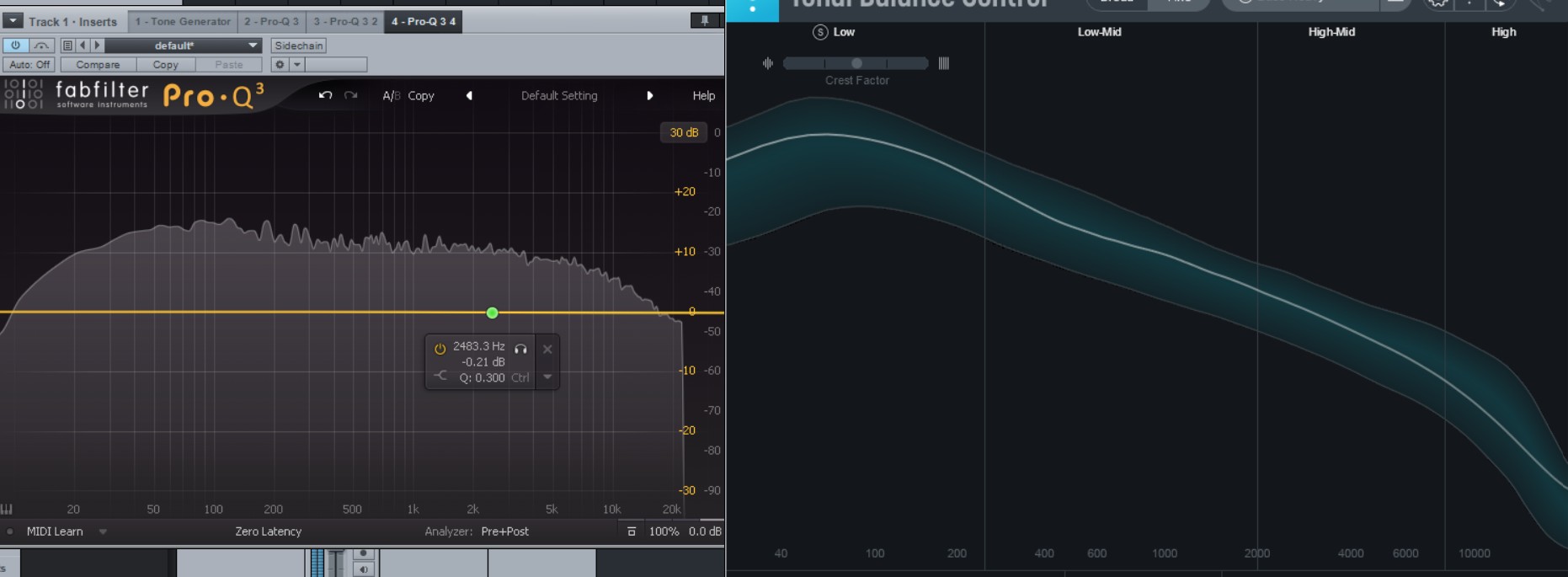Click the Q: 0.300 value

482,378
